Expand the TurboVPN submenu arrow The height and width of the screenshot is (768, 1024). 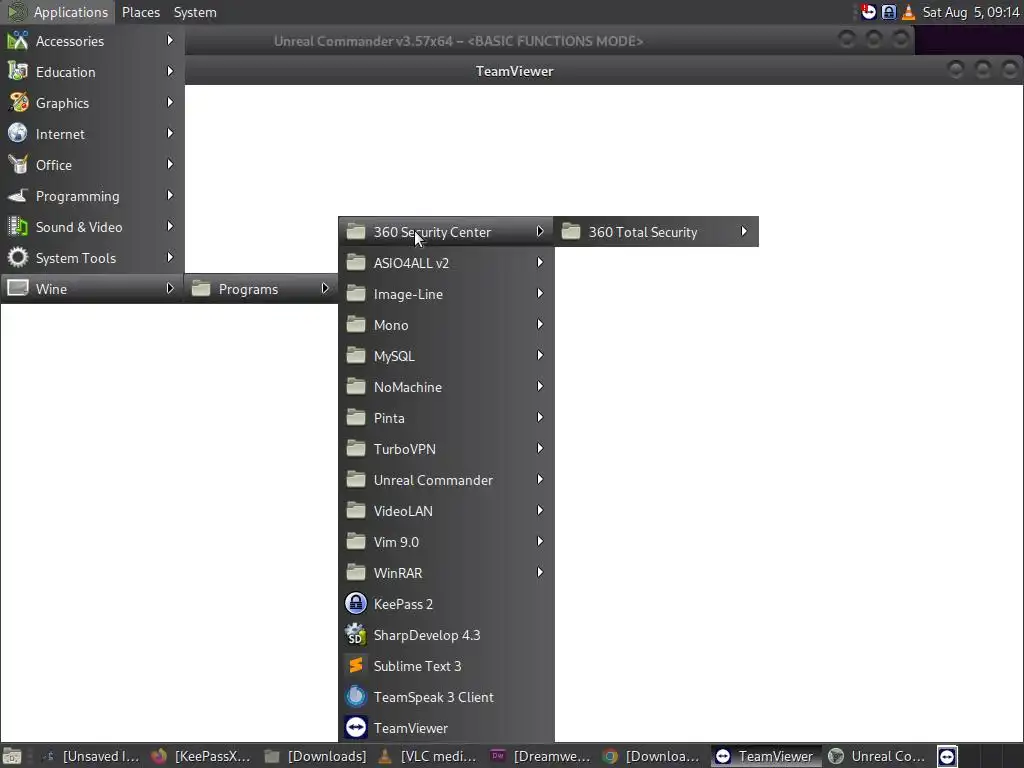click(x=539, y=448)
